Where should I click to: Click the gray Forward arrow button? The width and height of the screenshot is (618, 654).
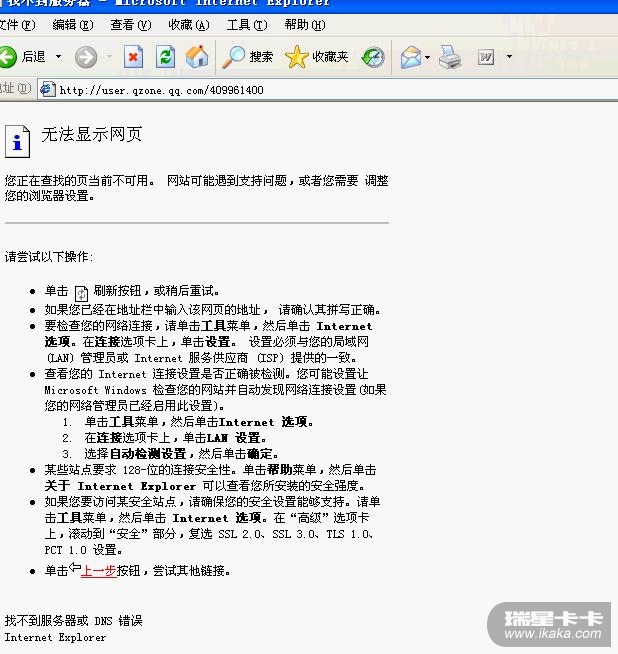tap(86, 57)
